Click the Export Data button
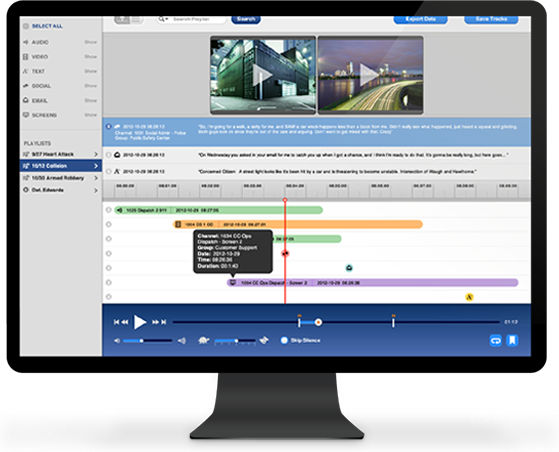This screenshot has width=559, height=452. (x=420, y=20)
